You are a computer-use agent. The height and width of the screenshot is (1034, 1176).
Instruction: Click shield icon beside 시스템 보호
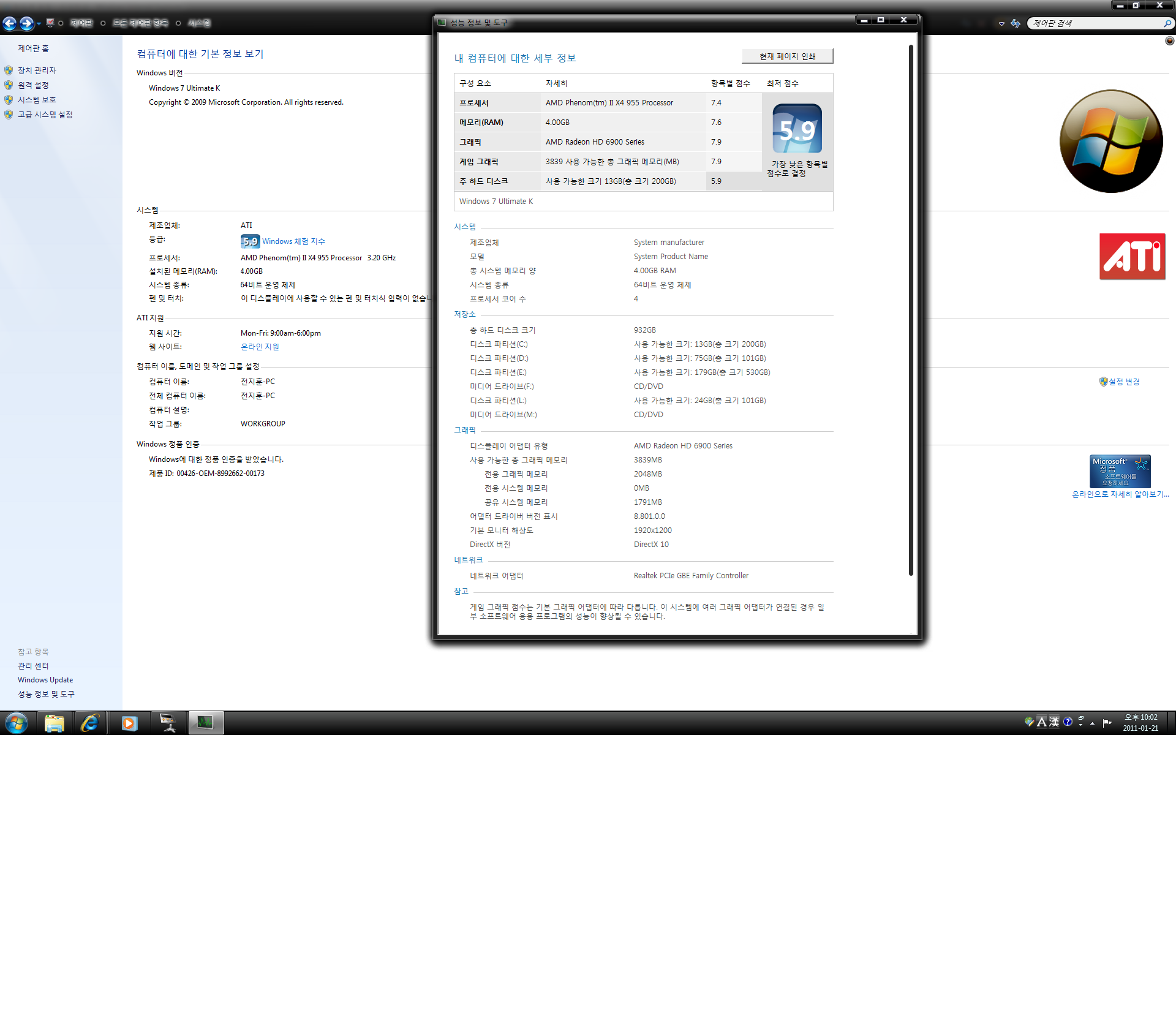click(9, 100)
